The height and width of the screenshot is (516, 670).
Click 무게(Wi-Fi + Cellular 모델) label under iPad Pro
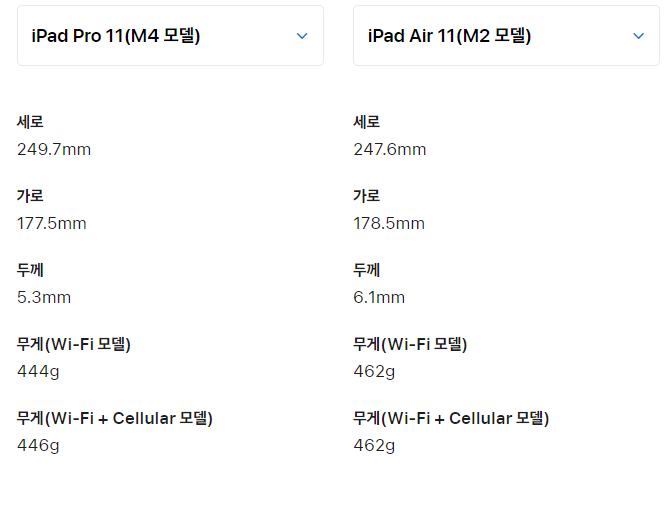[x=115, y=418]
